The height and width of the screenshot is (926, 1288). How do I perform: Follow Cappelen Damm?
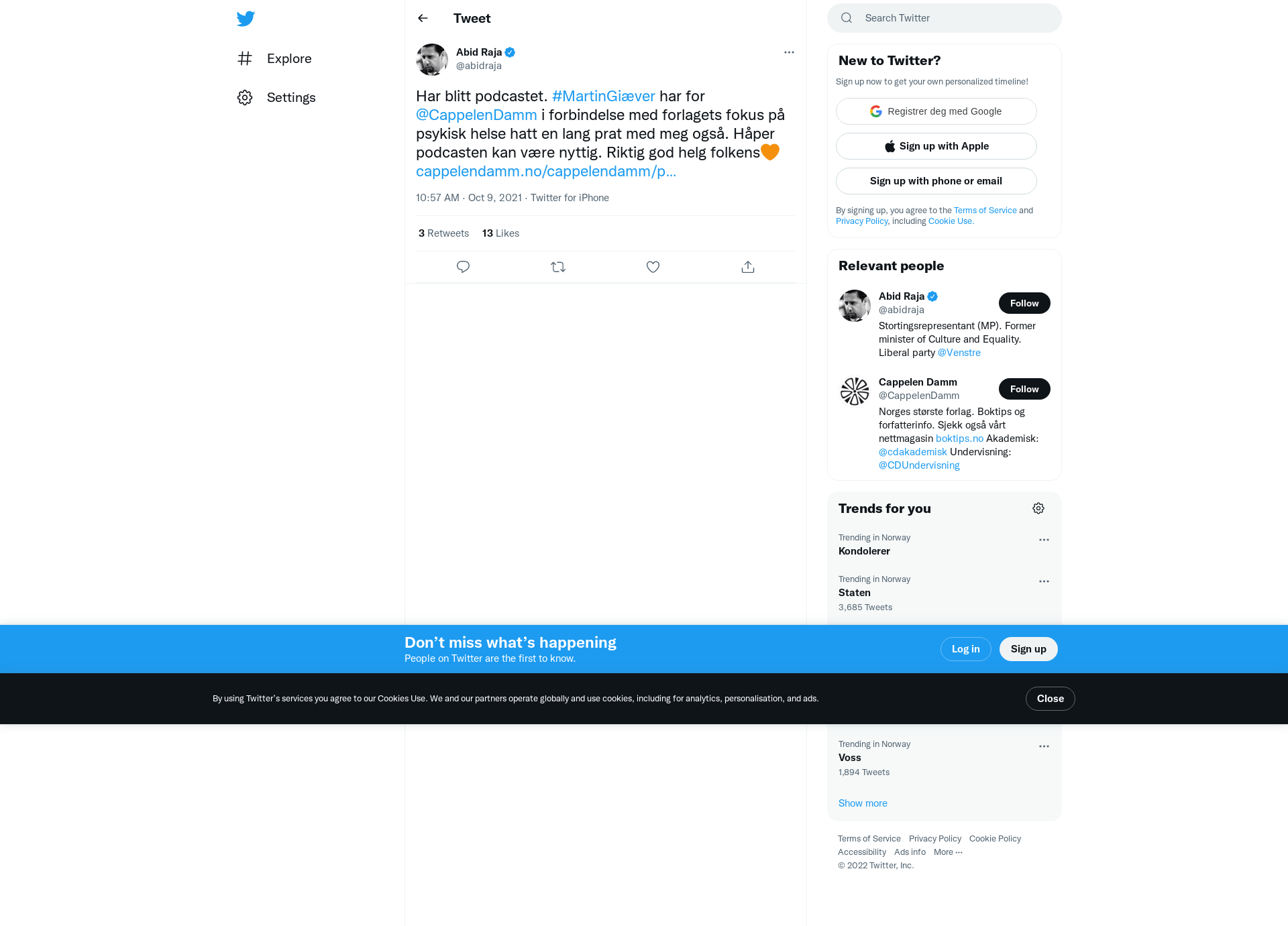[x=1024, y=389]
